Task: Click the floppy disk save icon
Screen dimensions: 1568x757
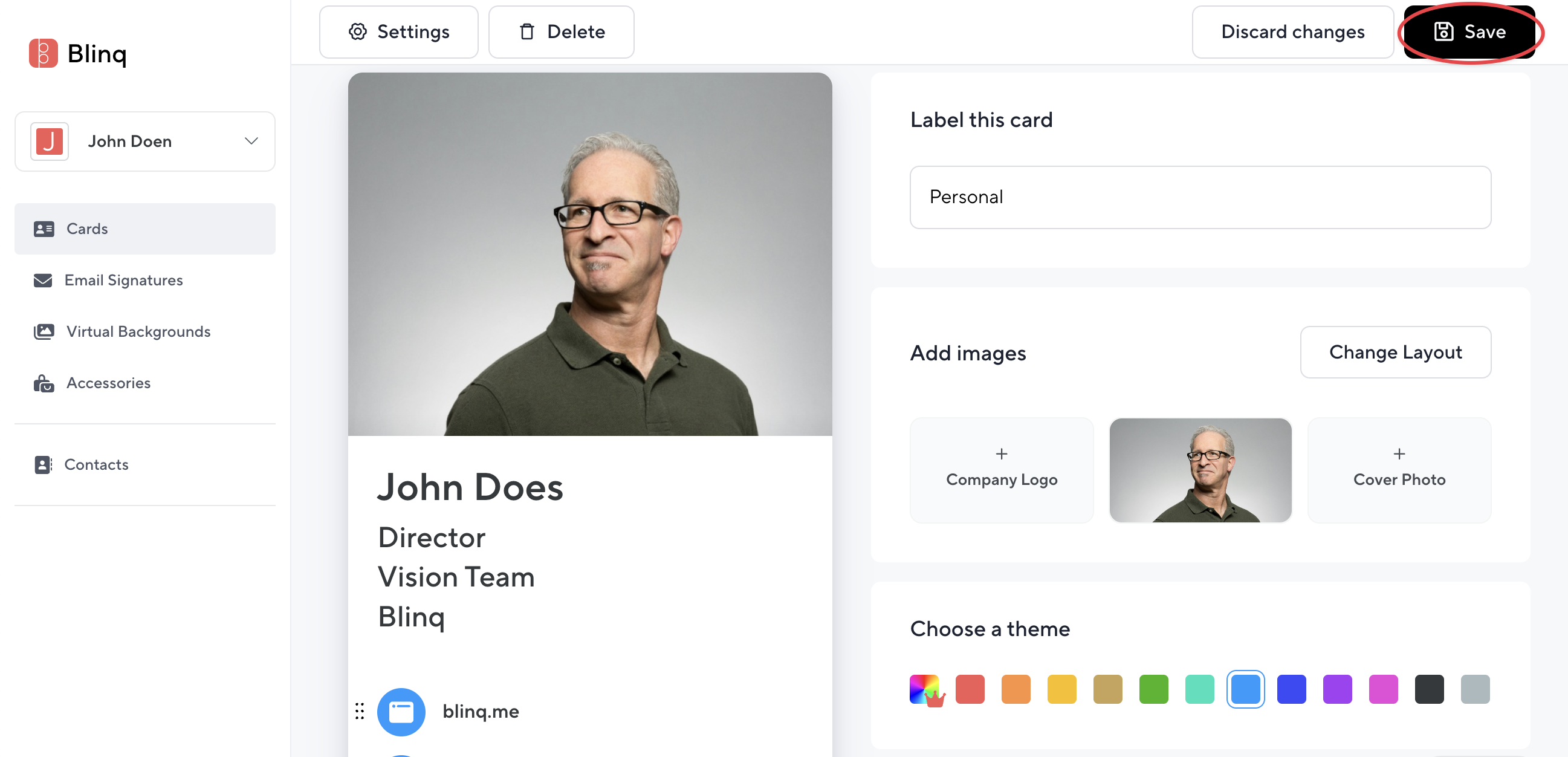Action: point(1444,31)
